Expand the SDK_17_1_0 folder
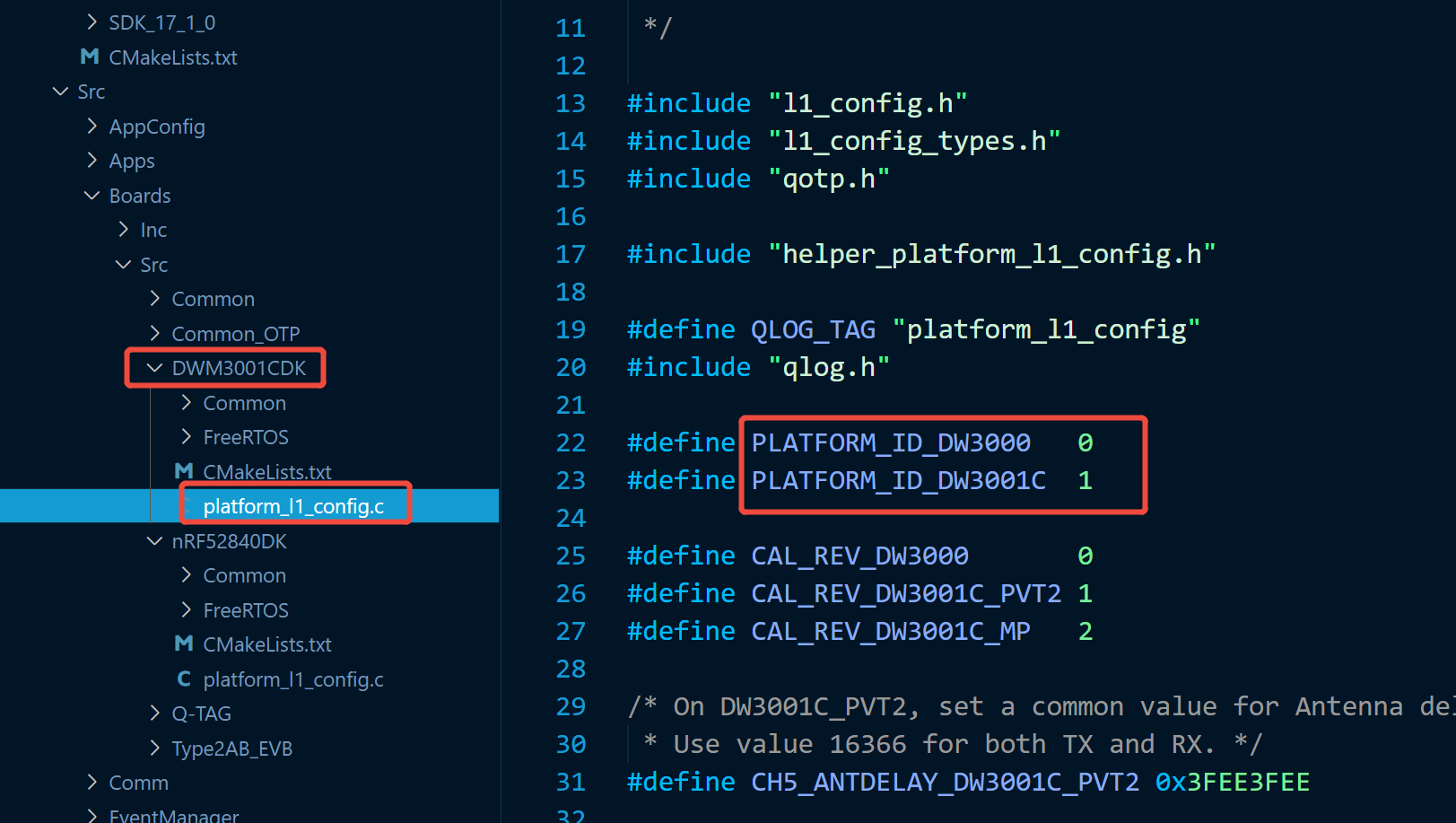The width and height of the screenshot is (1456, 823). point(92,22)
